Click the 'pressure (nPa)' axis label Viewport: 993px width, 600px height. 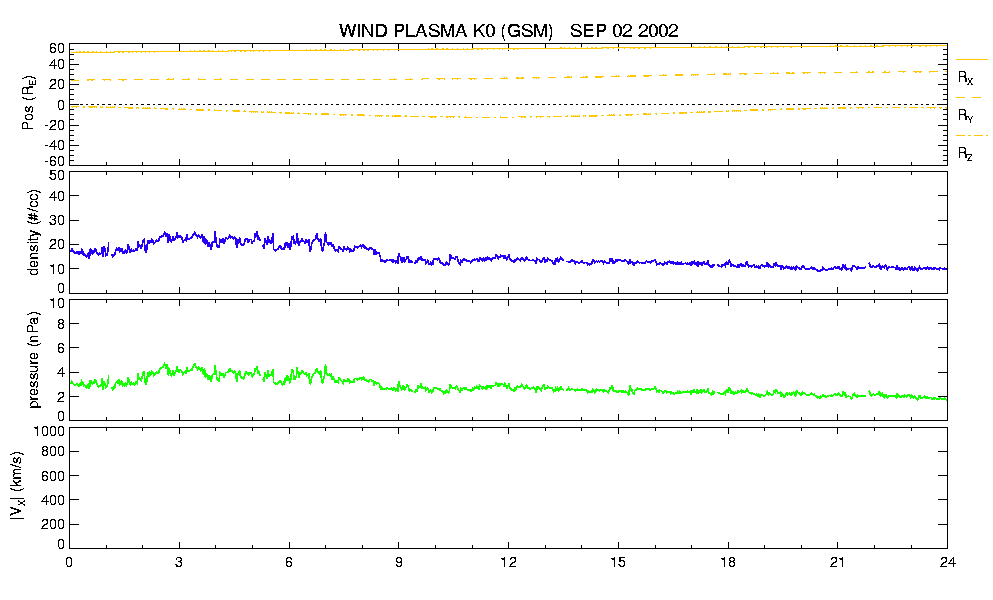coord(34,360)
